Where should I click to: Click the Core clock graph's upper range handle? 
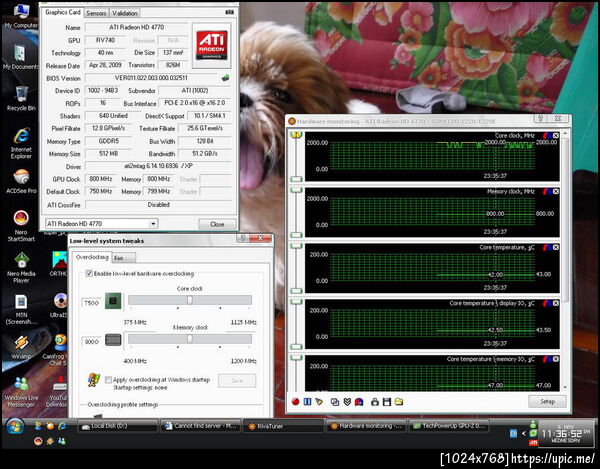coord(297,134)
